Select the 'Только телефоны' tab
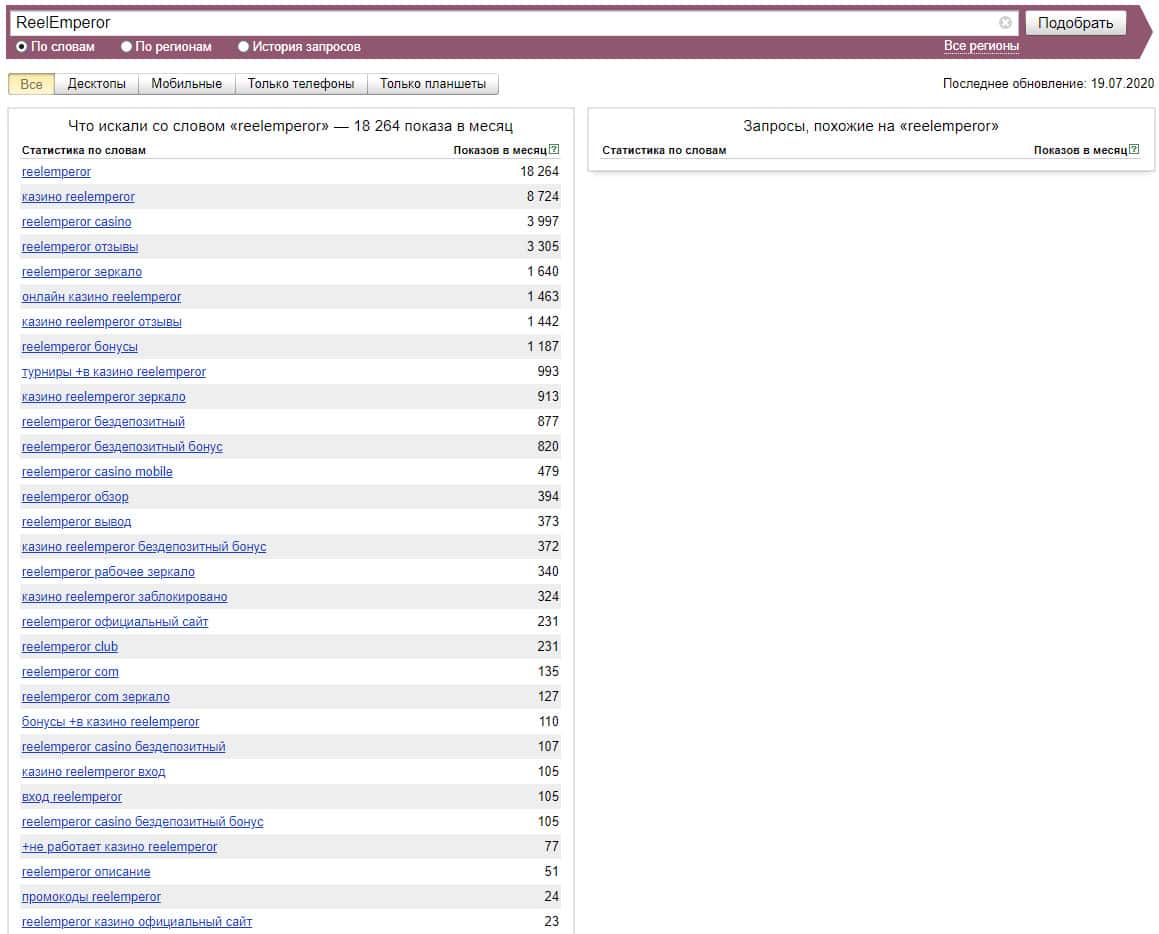Screen dimensions: 1159x934 [301, 84]
